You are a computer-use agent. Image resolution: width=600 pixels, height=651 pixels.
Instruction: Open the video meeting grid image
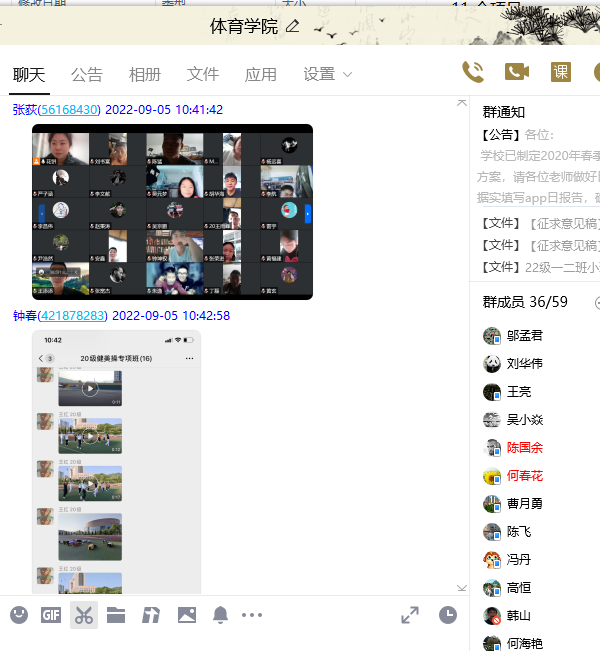[x=172, y=212]
